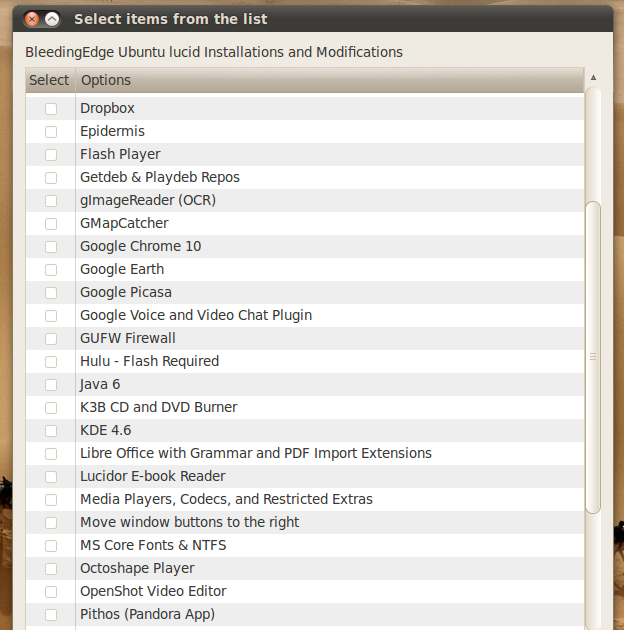The height and width of the screenshot is (630, 624).
Task: Tick the Google Picasa checkbox
Action: 51,293
